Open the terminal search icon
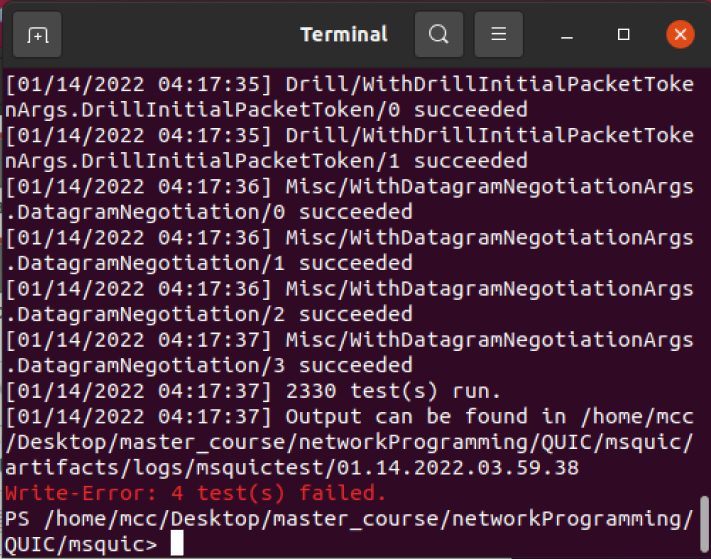The width and height of the screenshot is (711, 559). pyautogui.click(x=438, y=34)
